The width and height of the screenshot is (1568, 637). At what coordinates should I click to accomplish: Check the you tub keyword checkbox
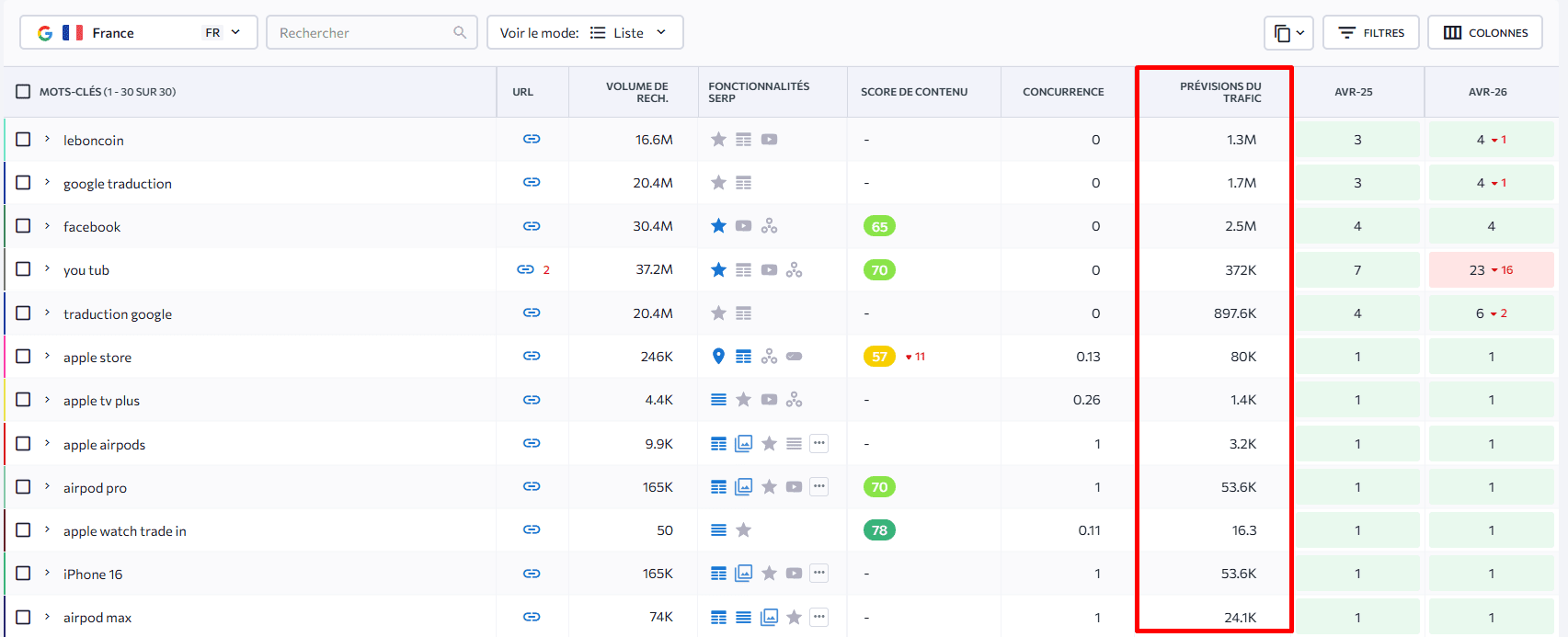23,268
